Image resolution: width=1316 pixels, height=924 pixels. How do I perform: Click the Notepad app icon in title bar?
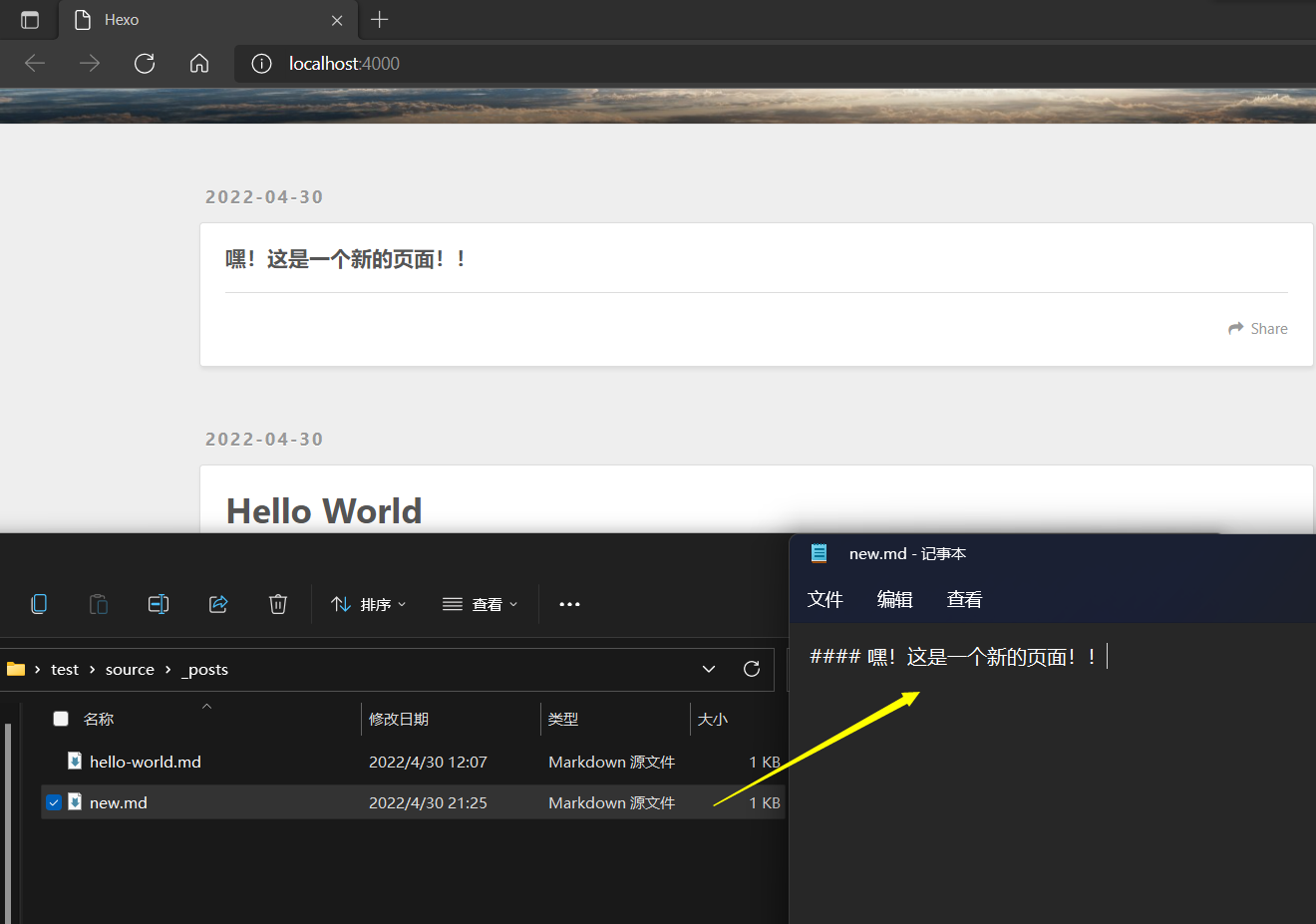(x=820, y=553)
